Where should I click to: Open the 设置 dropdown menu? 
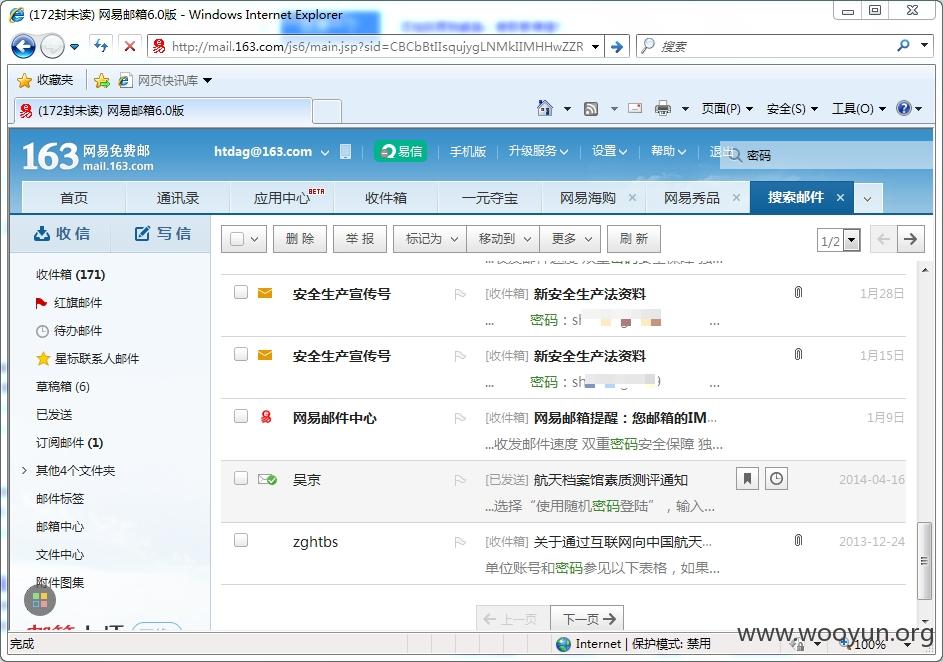click(609, 152)
